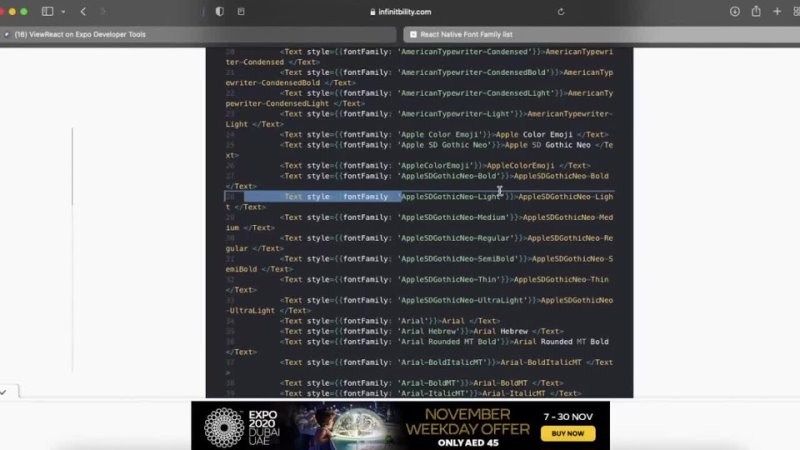Select the React Native Font Family list tab

[x=602, y=34]
